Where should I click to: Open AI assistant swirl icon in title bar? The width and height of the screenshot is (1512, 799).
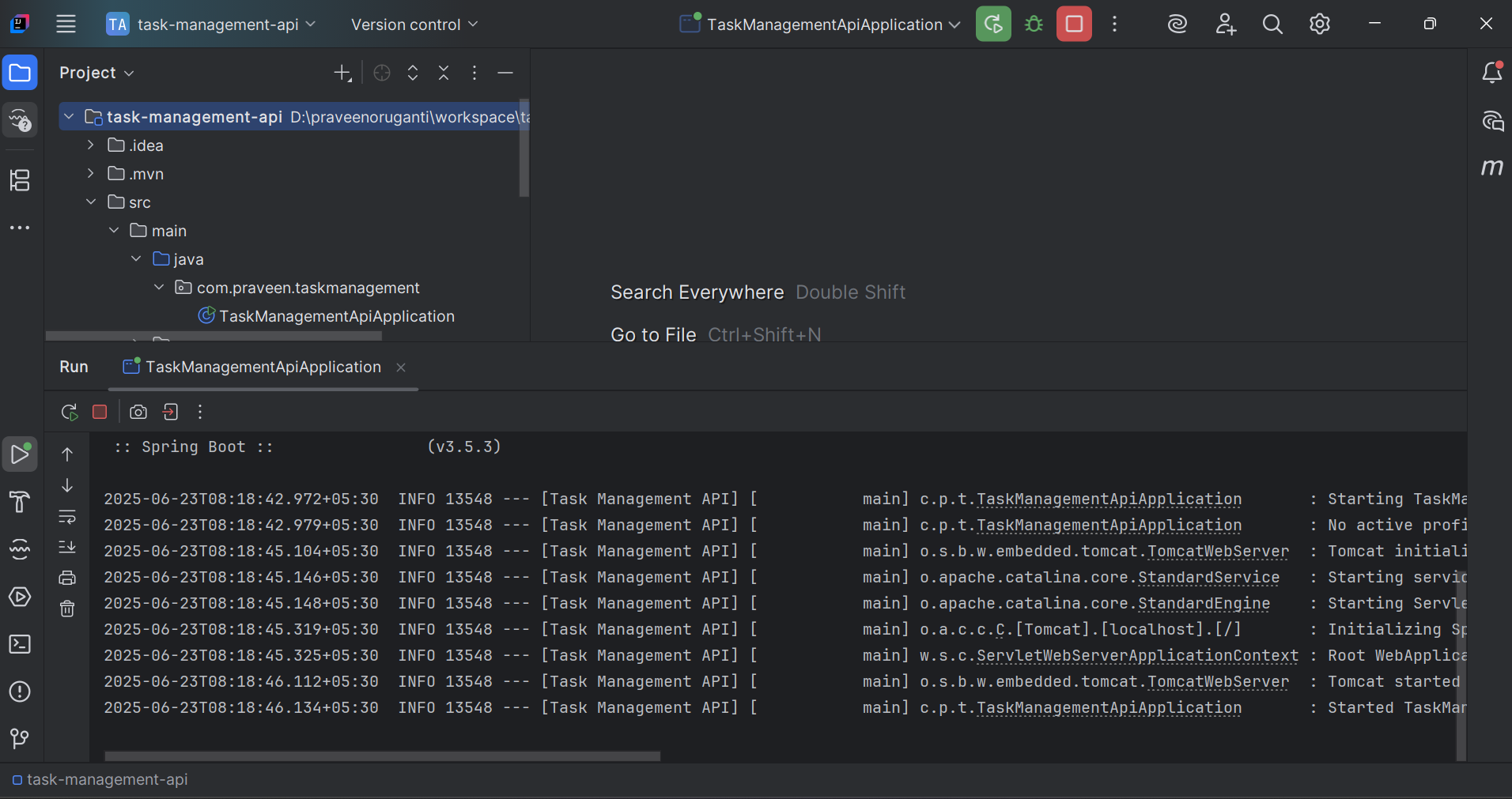1177,24
